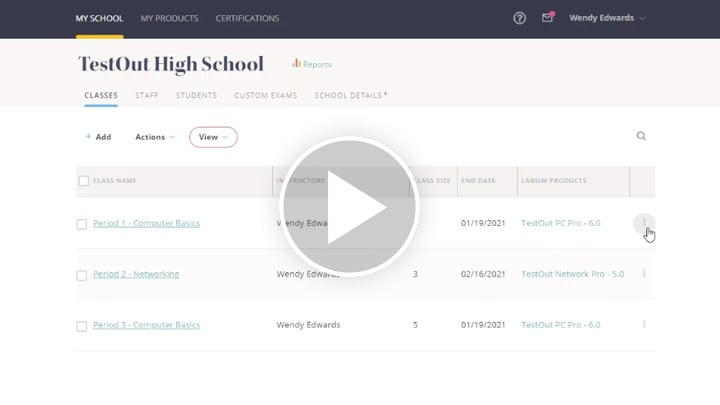This screenshot has height=405, width=720.
Task: Play the video with the center play button
Action: click(349, 207)
